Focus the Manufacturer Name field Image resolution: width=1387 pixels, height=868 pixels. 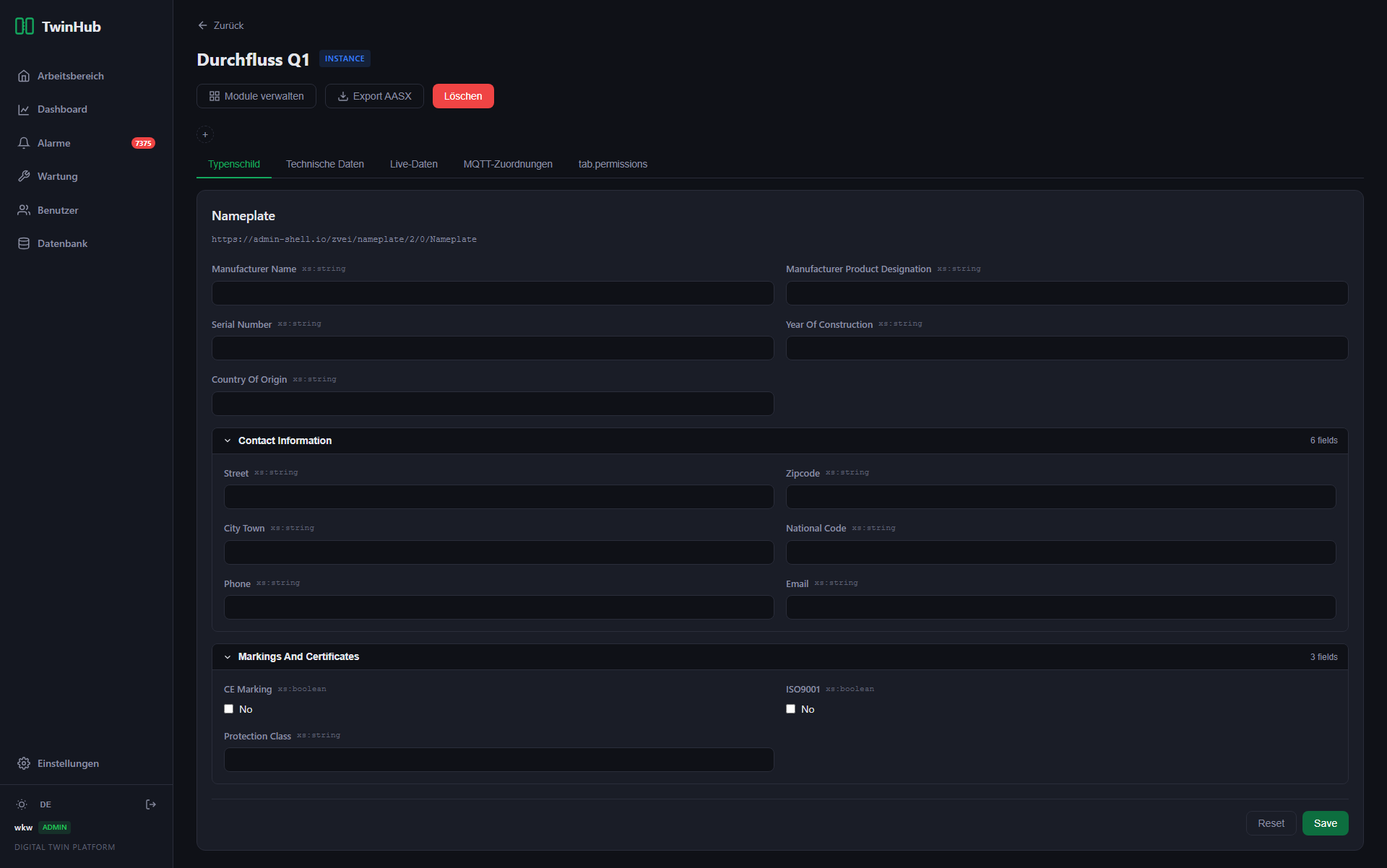pos(493,293)
